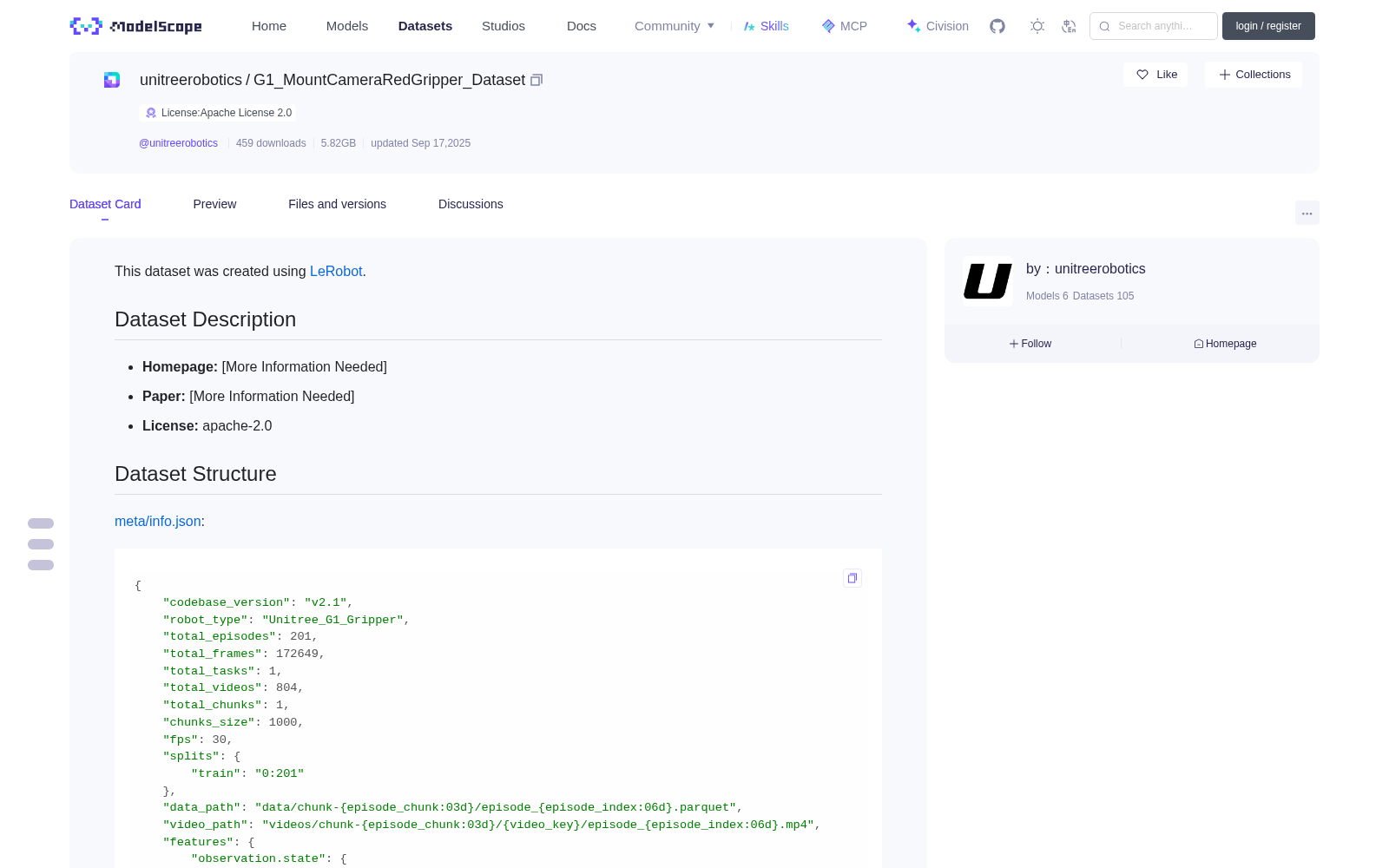Click the Civision star icon
The image size is (1389, 868).
913,26
